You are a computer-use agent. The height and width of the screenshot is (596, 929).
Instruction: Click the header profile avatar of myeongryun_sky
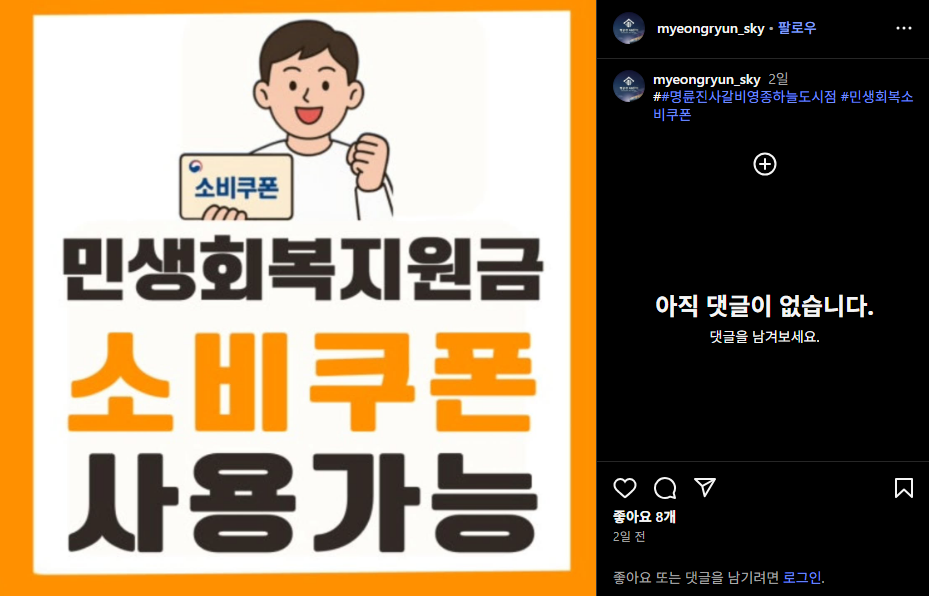click(x=629, y=28)
